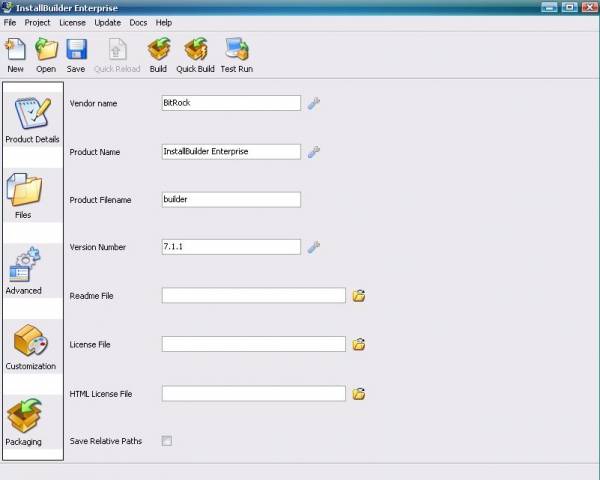Screen dimensions: 600x480
Task: Launch Test Run from the toolbar
Action: click(236, 55)
